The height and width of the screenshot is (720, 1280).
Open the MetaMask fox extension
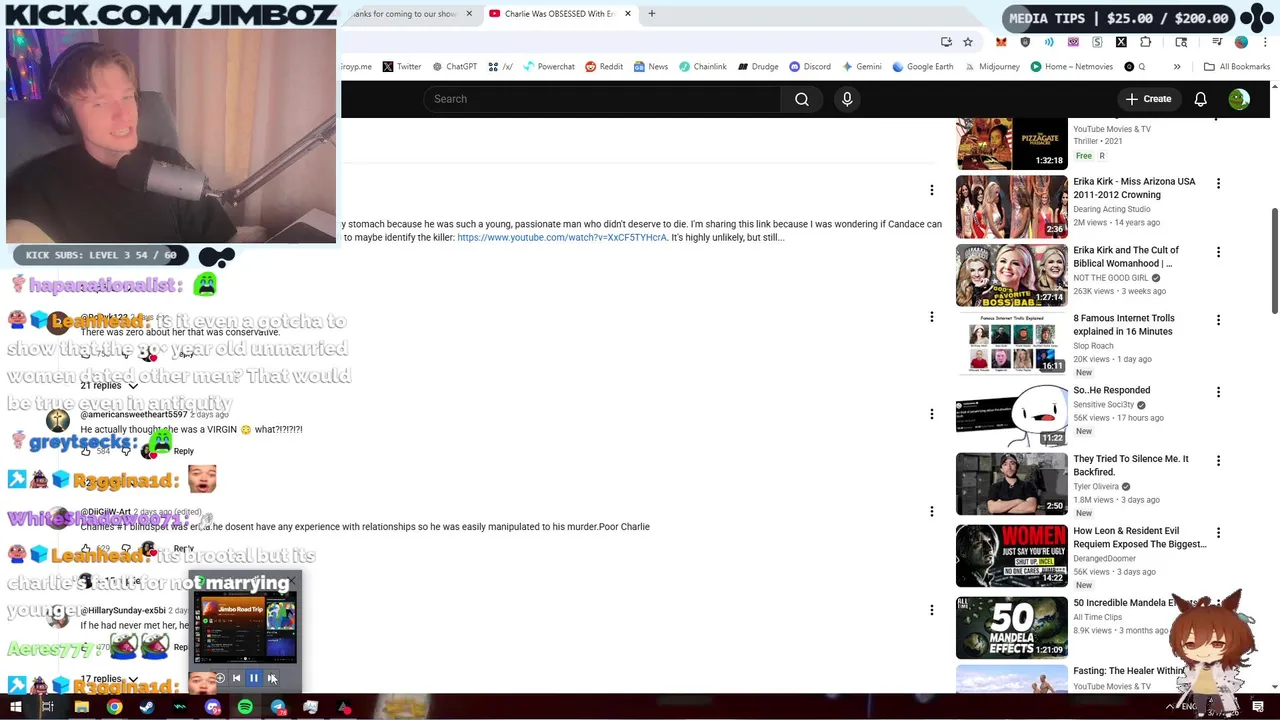click(x=1001, y=42)
